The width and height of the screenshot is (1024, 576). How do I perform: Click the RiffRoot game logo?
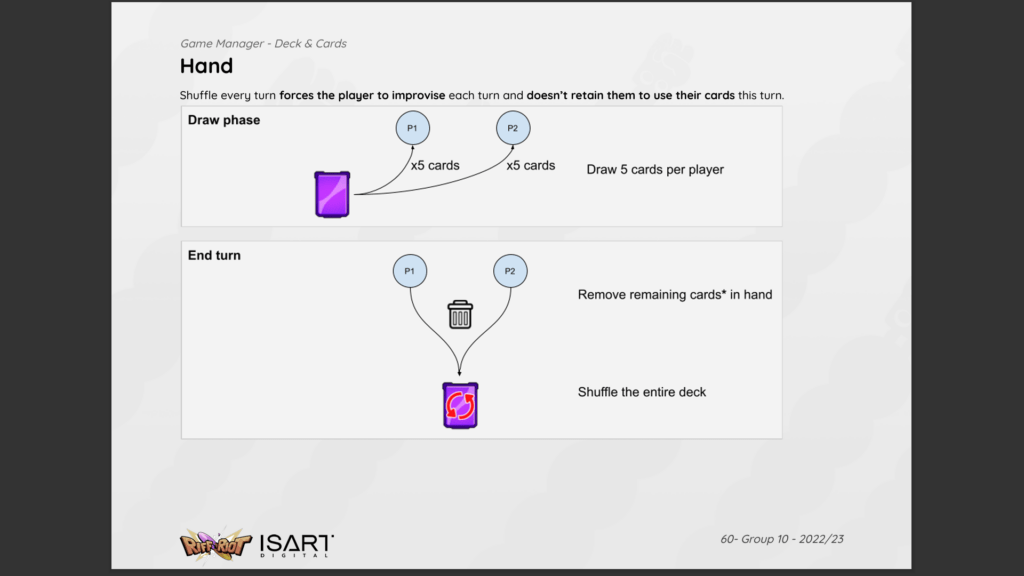(x=213, y=544)
